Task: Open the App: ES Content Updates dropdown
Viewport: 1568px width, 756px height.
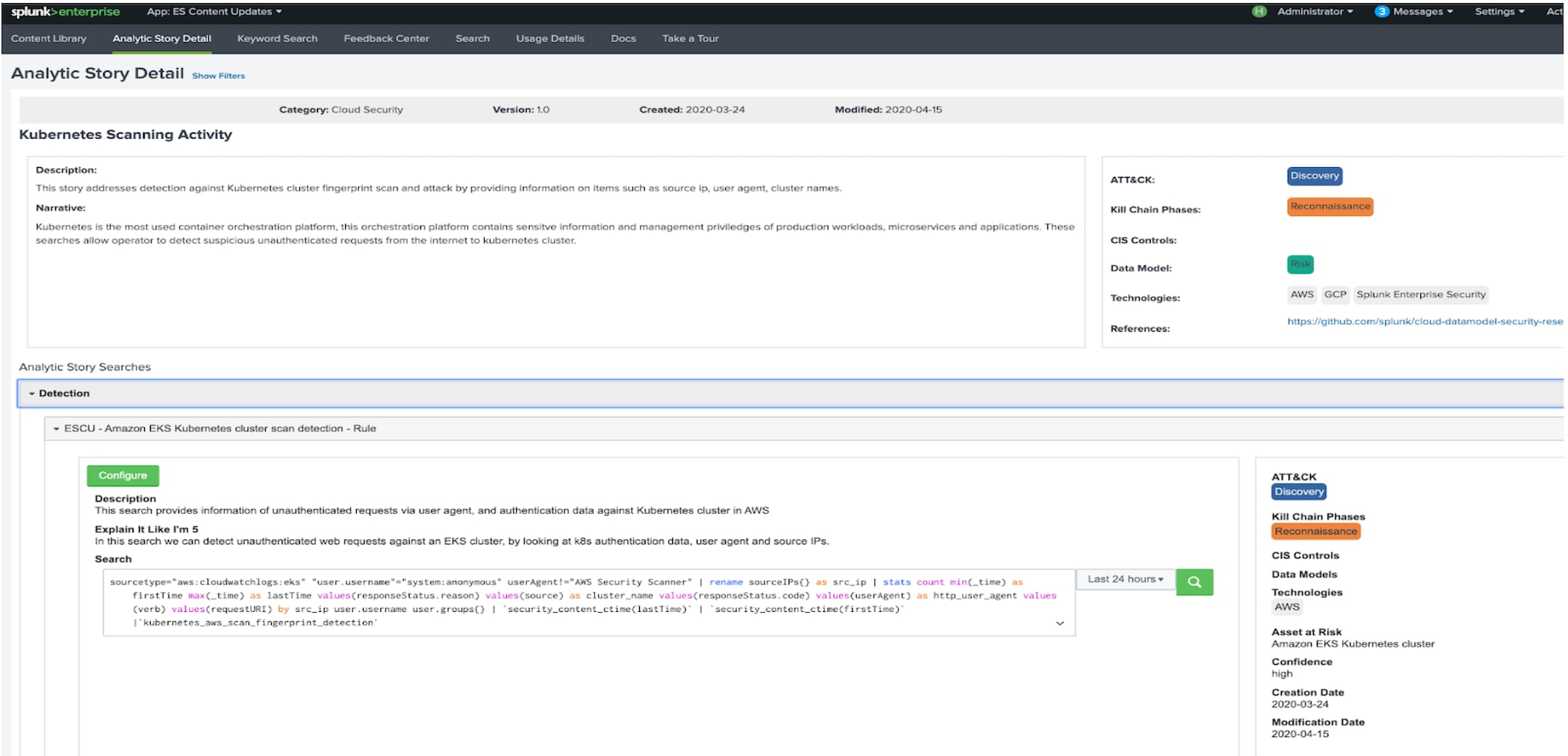Action: (214, 11)
